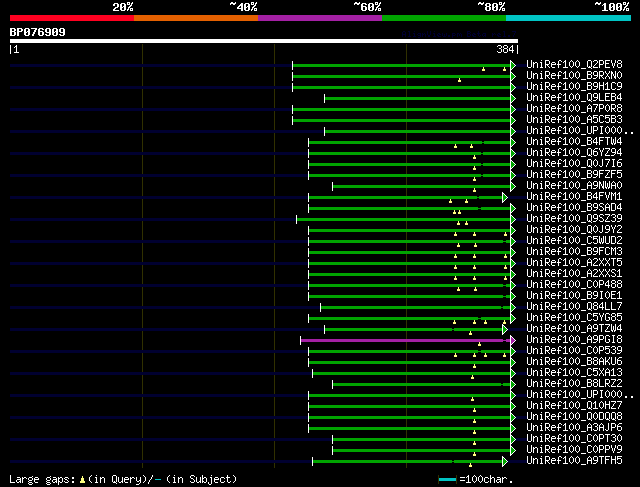Select UniRef100_A2XXS1 subject
Image resolution: width=640 pixels, height=487 pixels.
[574, 274]
